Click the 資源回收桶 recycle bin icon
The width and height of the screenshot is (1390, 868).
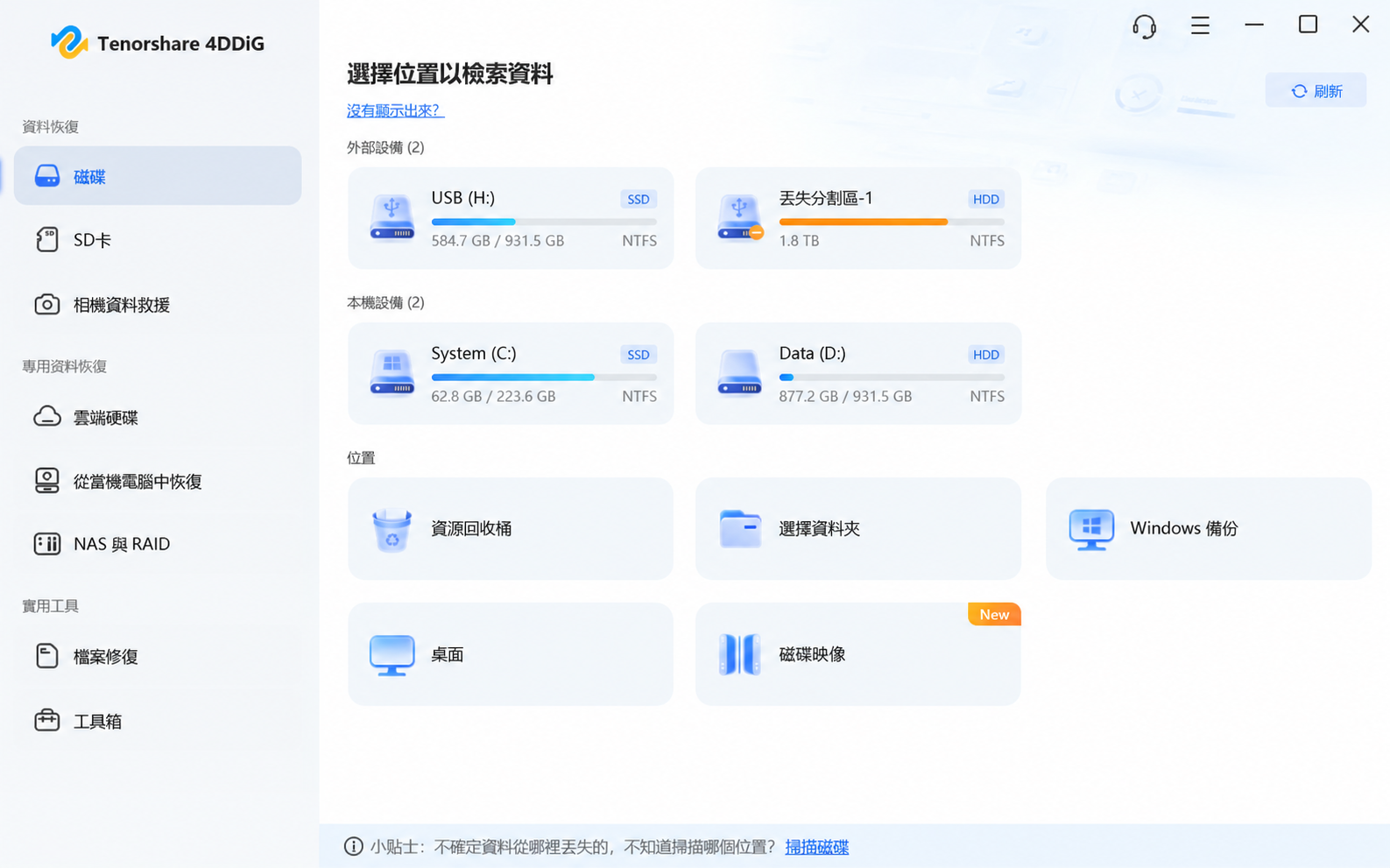[392, 529]
